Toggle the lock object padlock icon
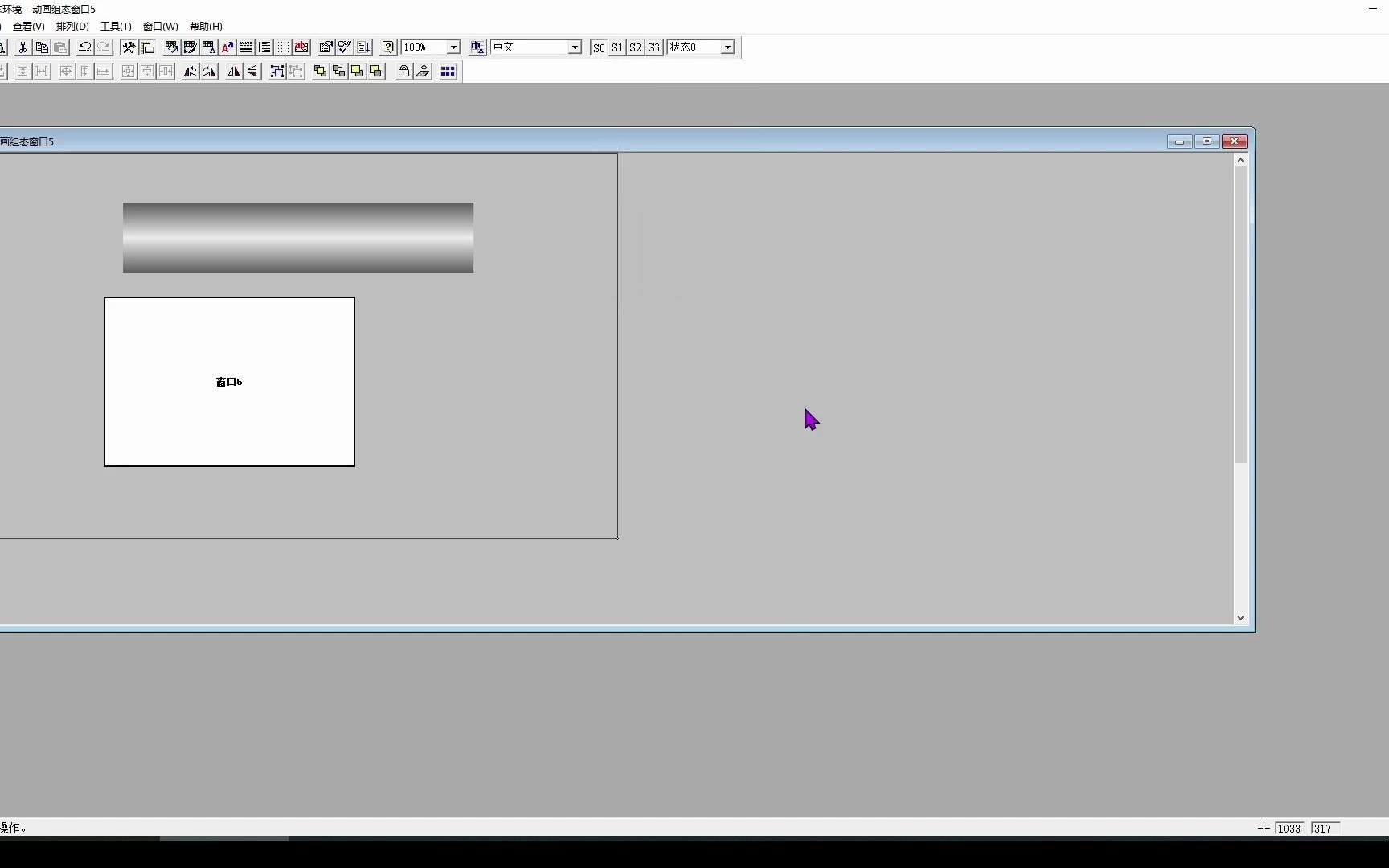This screenshot has height=868, width=1389. 404,72
